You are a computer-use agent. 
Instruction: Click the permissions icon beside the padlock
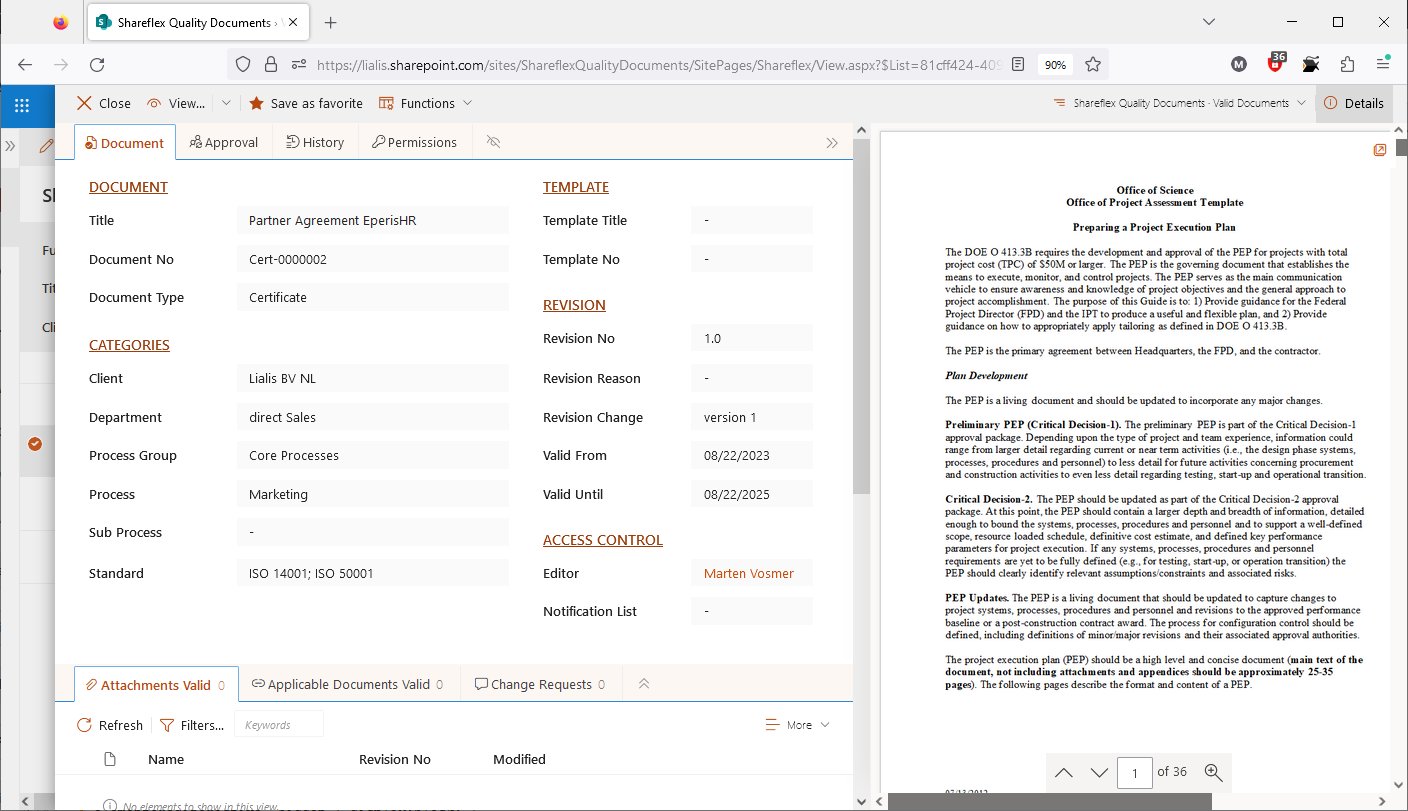point(298,64)
